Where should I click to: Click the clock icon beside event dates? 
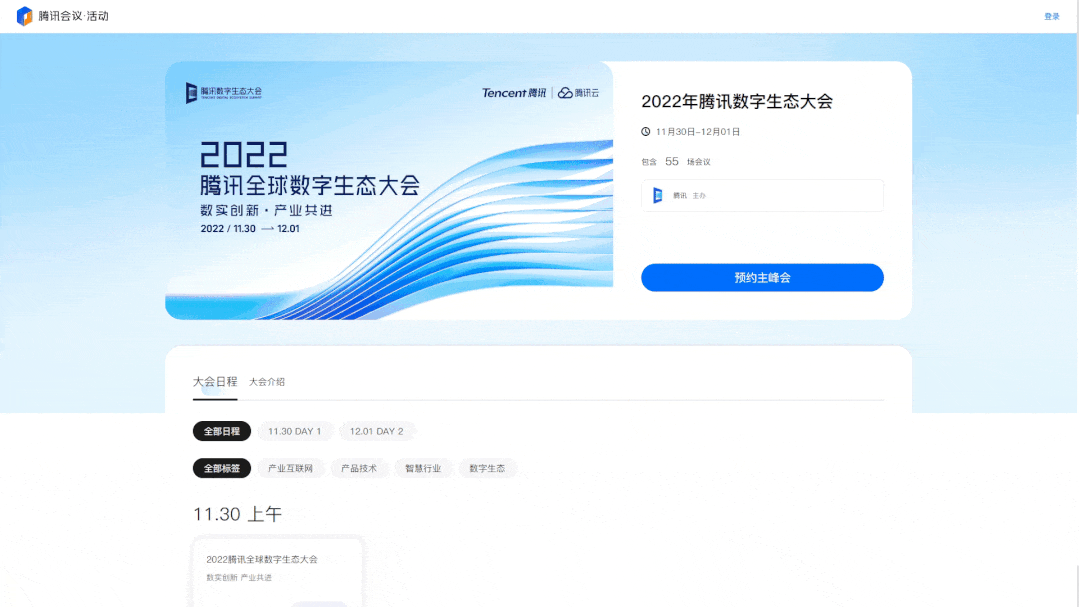645,131
